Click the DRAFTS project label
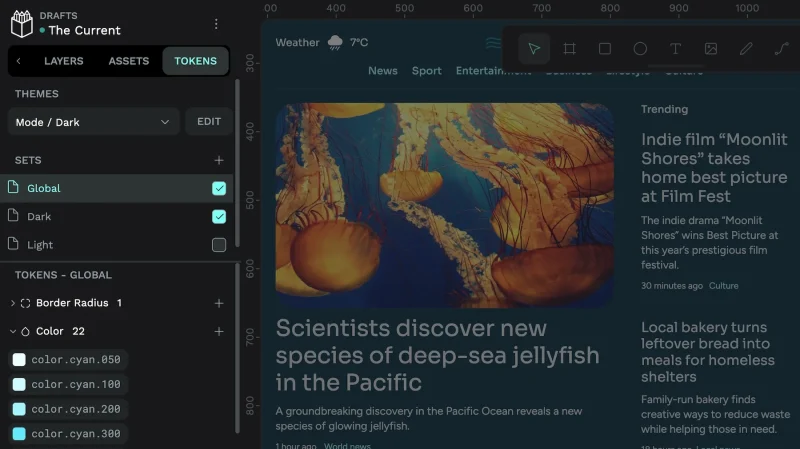800x449 pixels. (x=59, y=16)
